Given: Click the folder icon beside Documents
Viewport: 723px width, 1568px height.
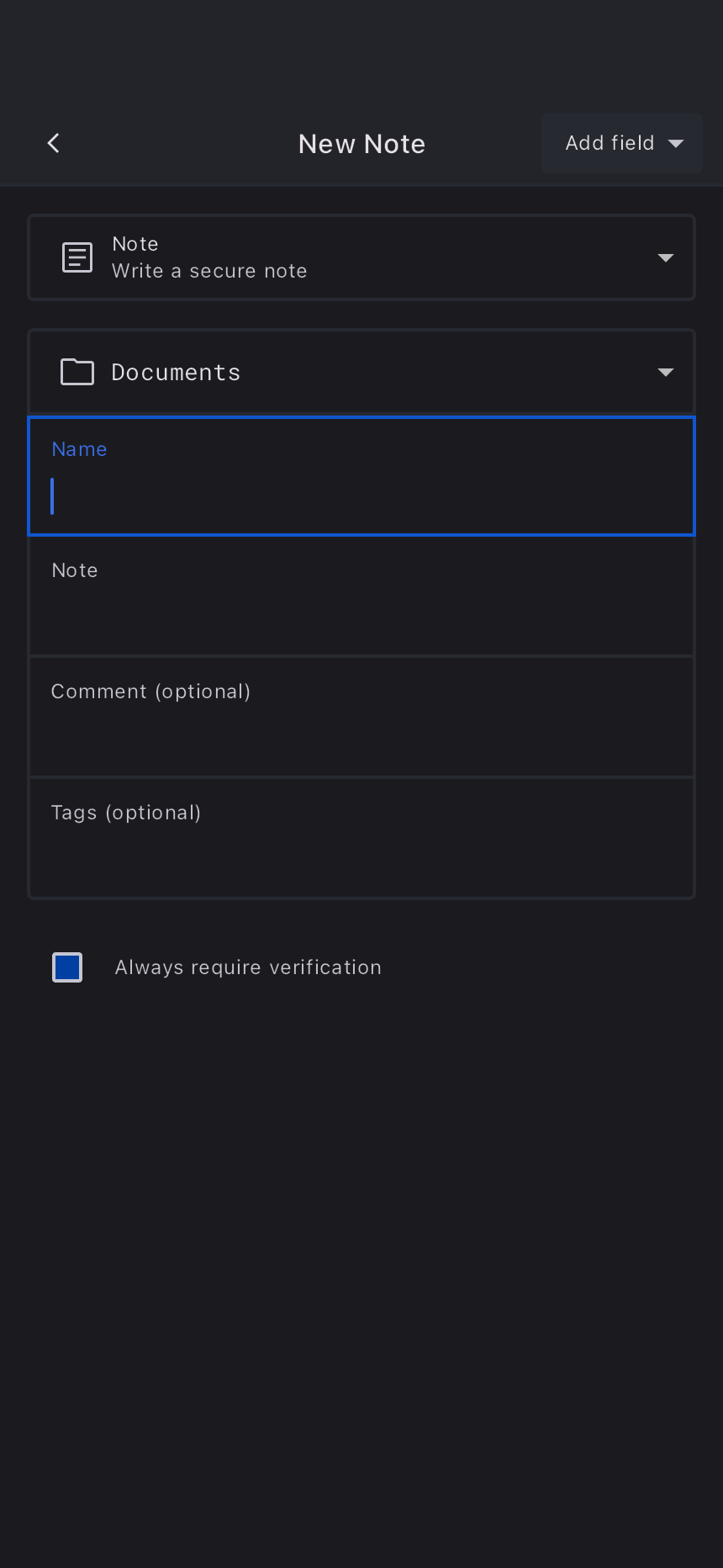Looking at the screenshot, I should pos(77,372).
